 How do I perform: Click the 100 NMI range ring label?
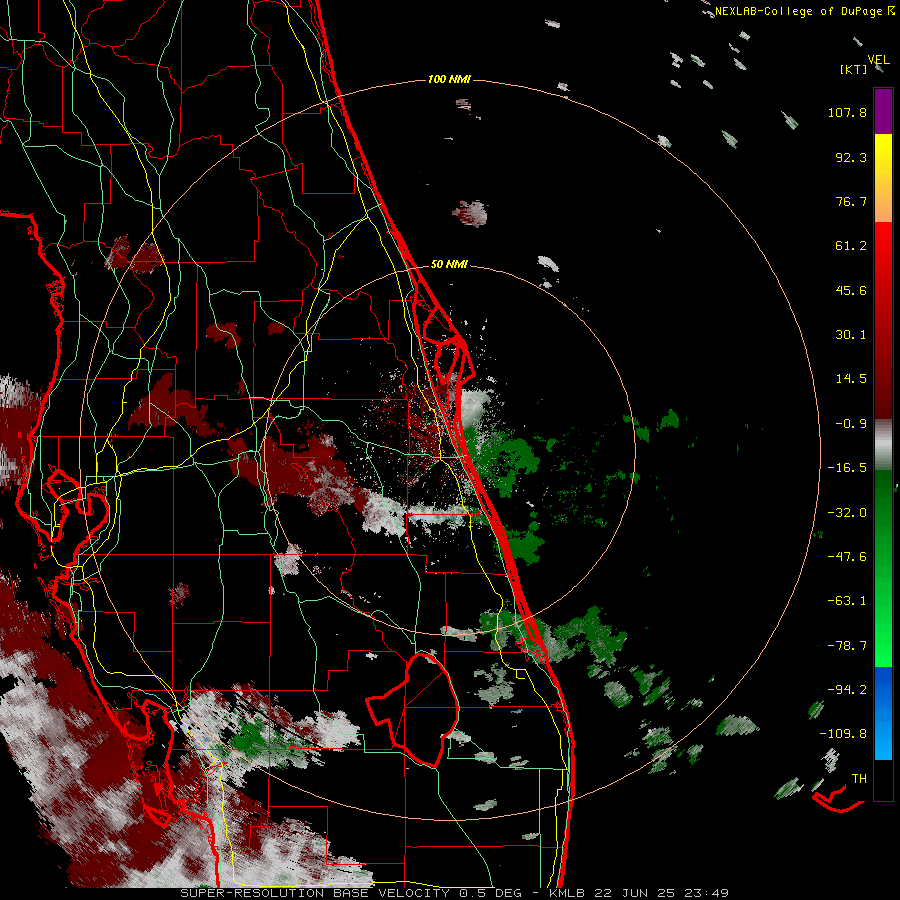[449, 79]
